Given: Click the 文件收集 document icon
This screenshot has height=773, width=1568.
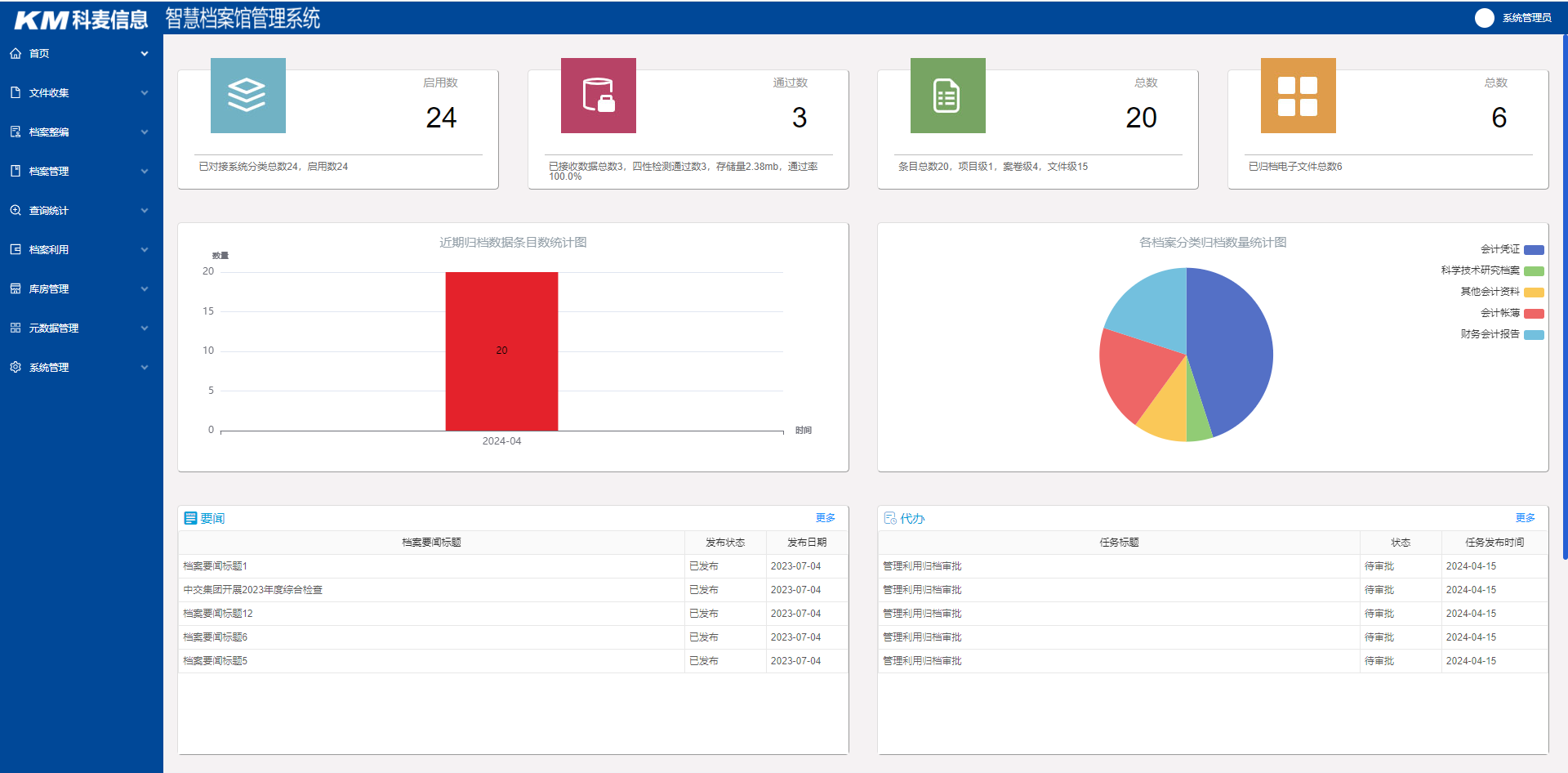Looking at the screenshot, I should point(16,92).
